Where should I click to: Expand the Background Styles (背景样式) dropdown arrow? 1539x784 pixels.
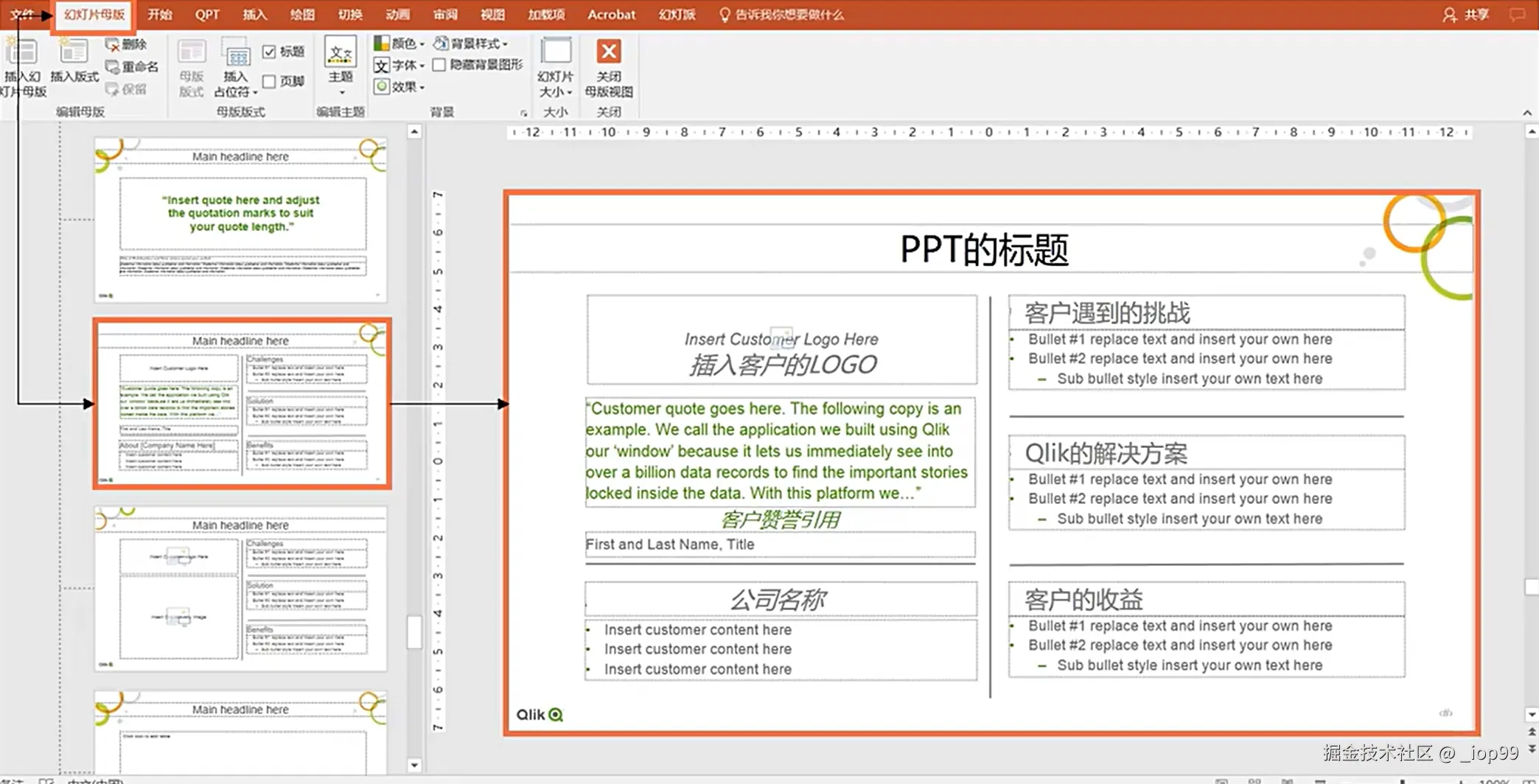[505, 44]
